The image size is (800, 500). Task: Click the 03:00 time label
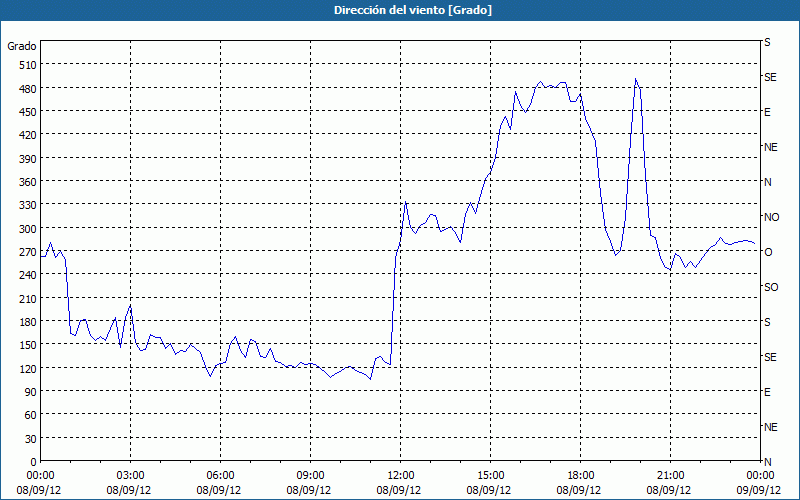coord(131,476)
